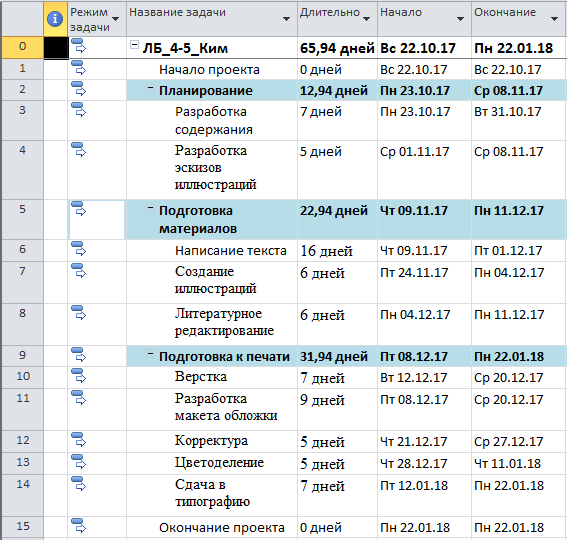Select the Начало column header
The width and height of the screenshot is (567, 540).
(x=425, y=19)
